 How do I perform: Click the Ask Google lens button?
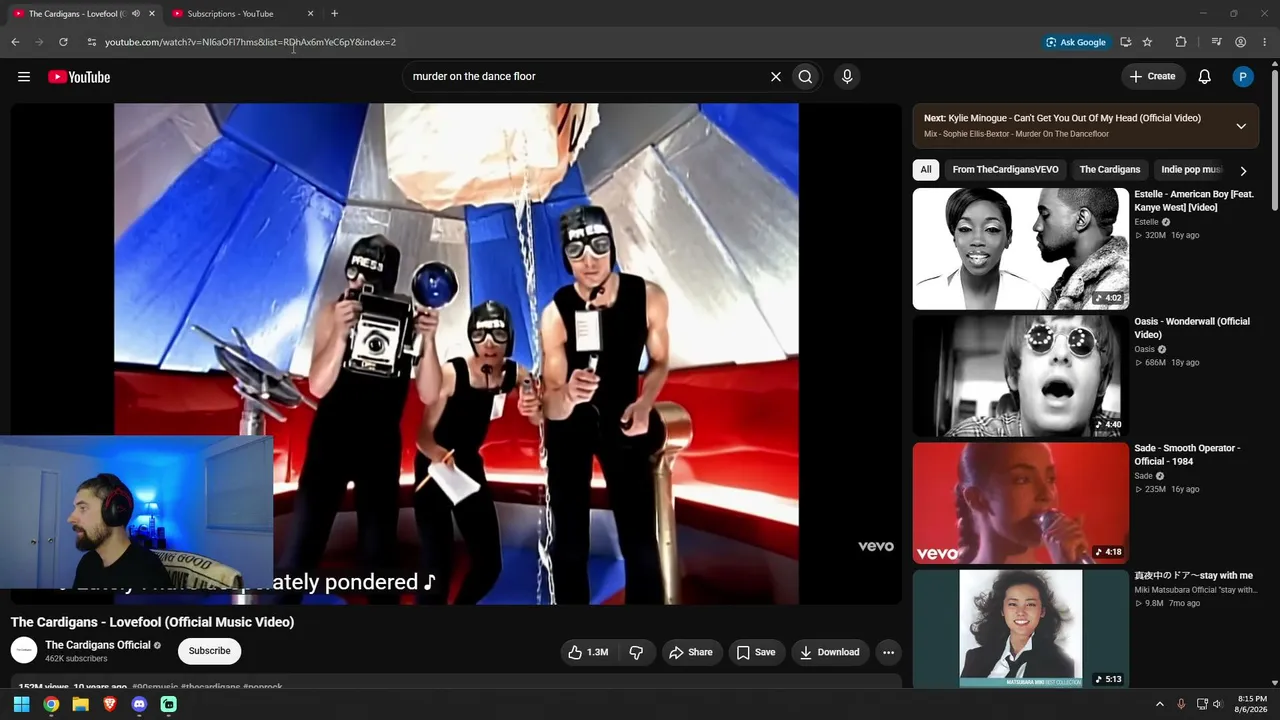pos(1076,42)
